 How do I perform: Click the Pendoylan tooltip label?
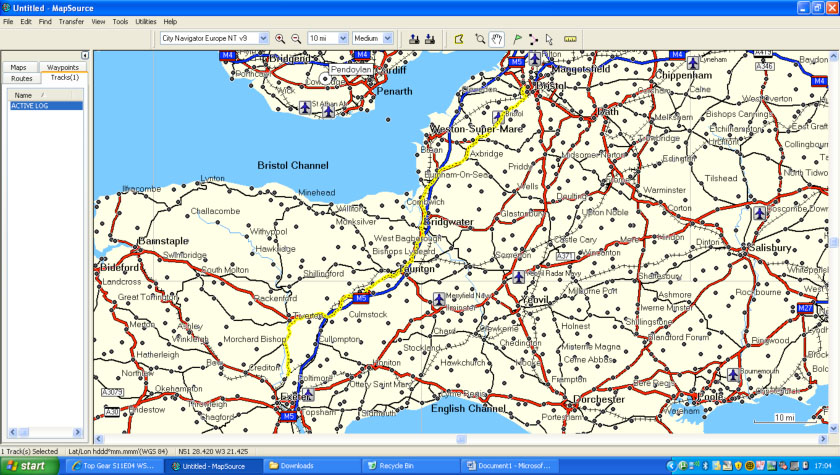click(x=351, y=70)
